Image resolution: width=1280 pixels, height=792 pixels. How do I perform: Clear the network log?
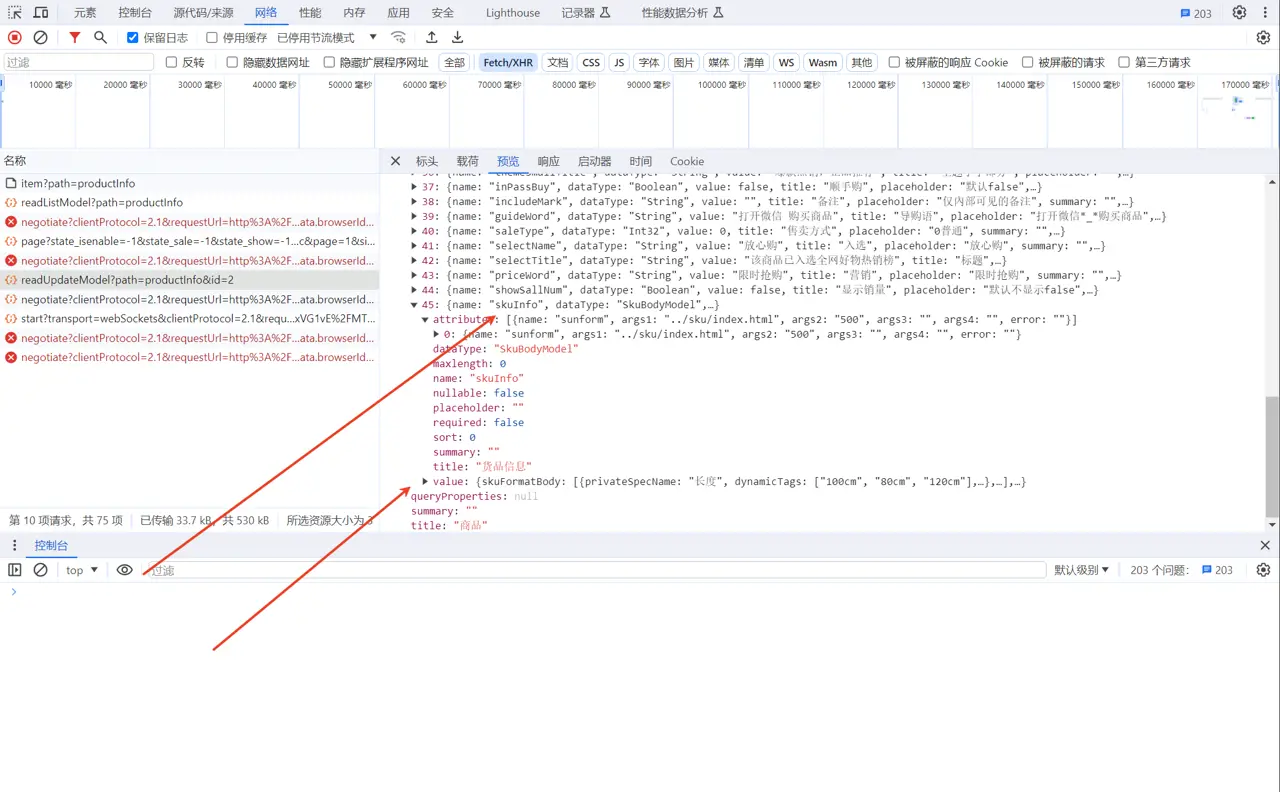pyautogui.click(x=41, y=37)
